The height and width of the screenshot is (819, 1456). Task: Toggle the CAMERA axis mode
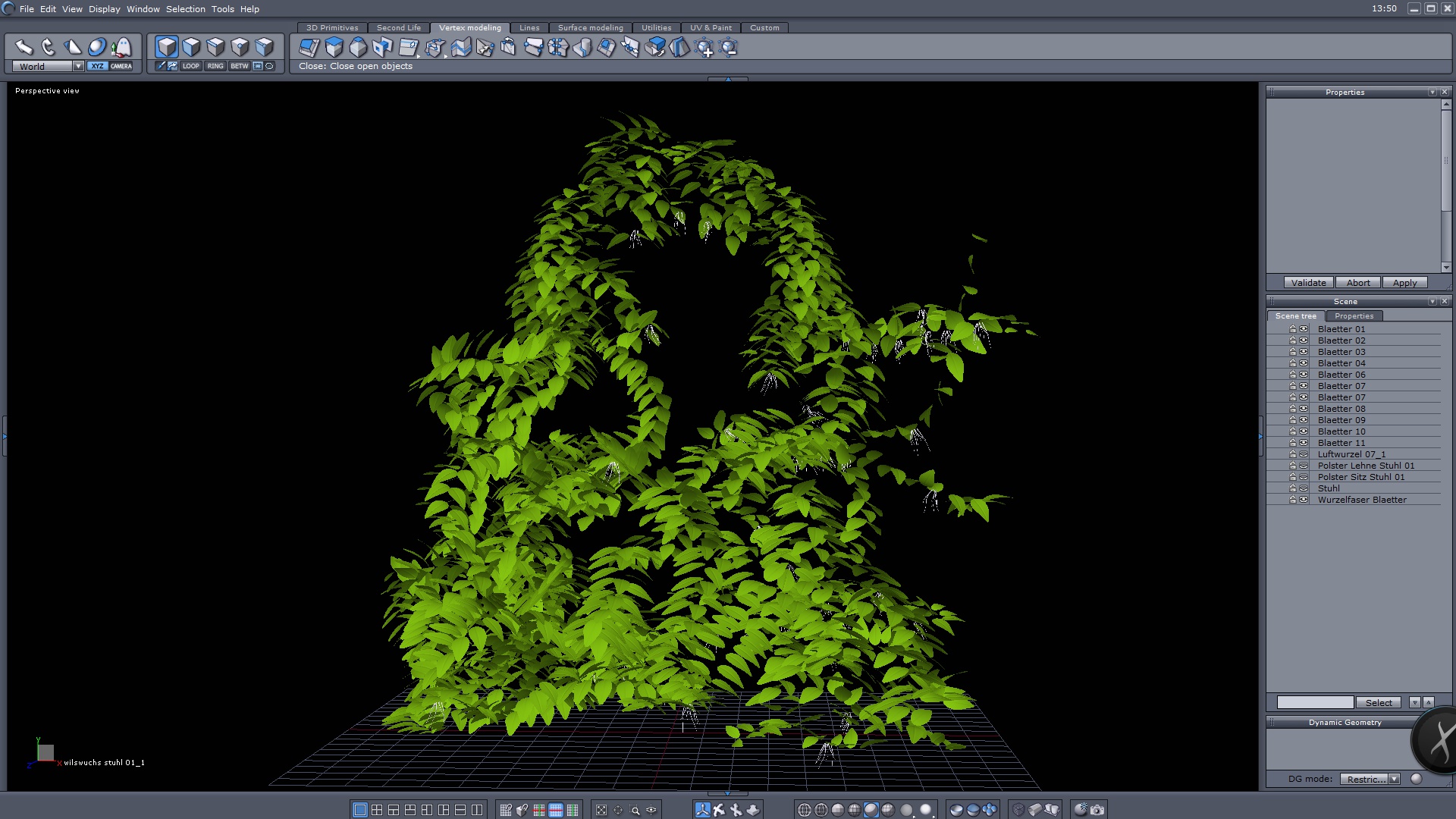(121, 66)
